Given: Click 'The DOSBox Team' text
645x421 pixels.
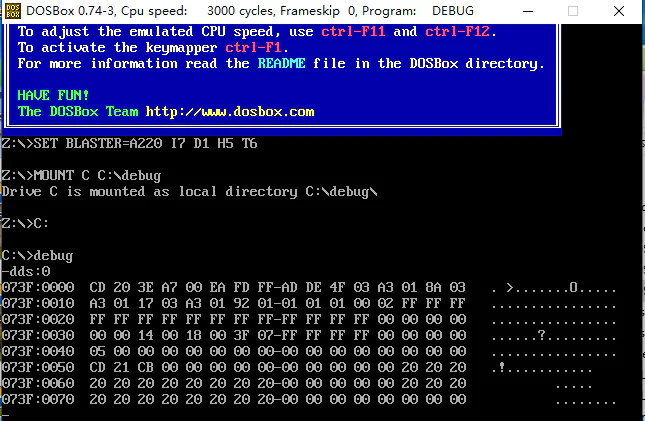Looking at the screenshot, I should click(78, 112).
